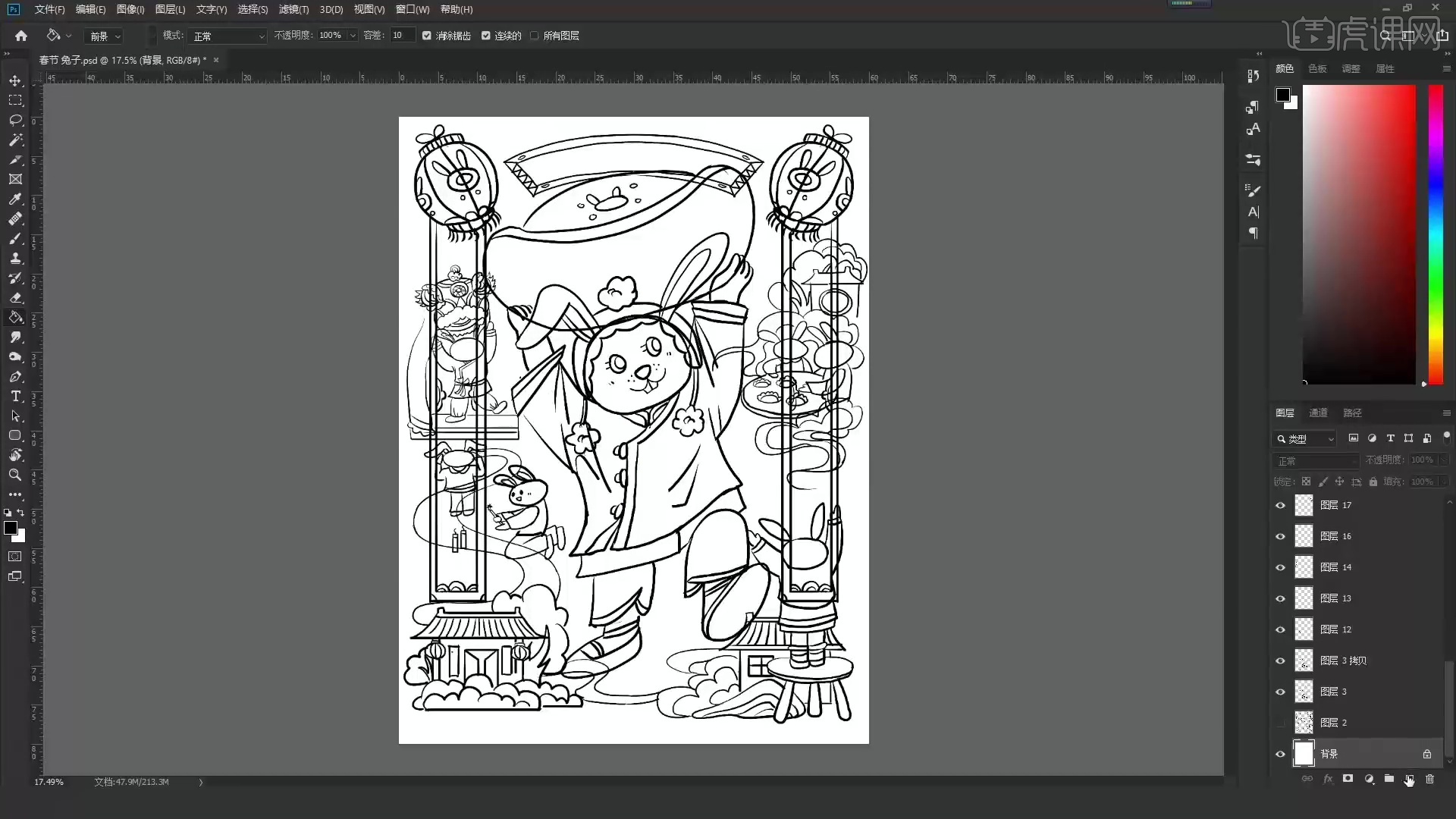Image resolution: width=1456 pixels, height=819 pixels.
Task: Select the Eyedropper tool
Action: (x=15, y=199)
